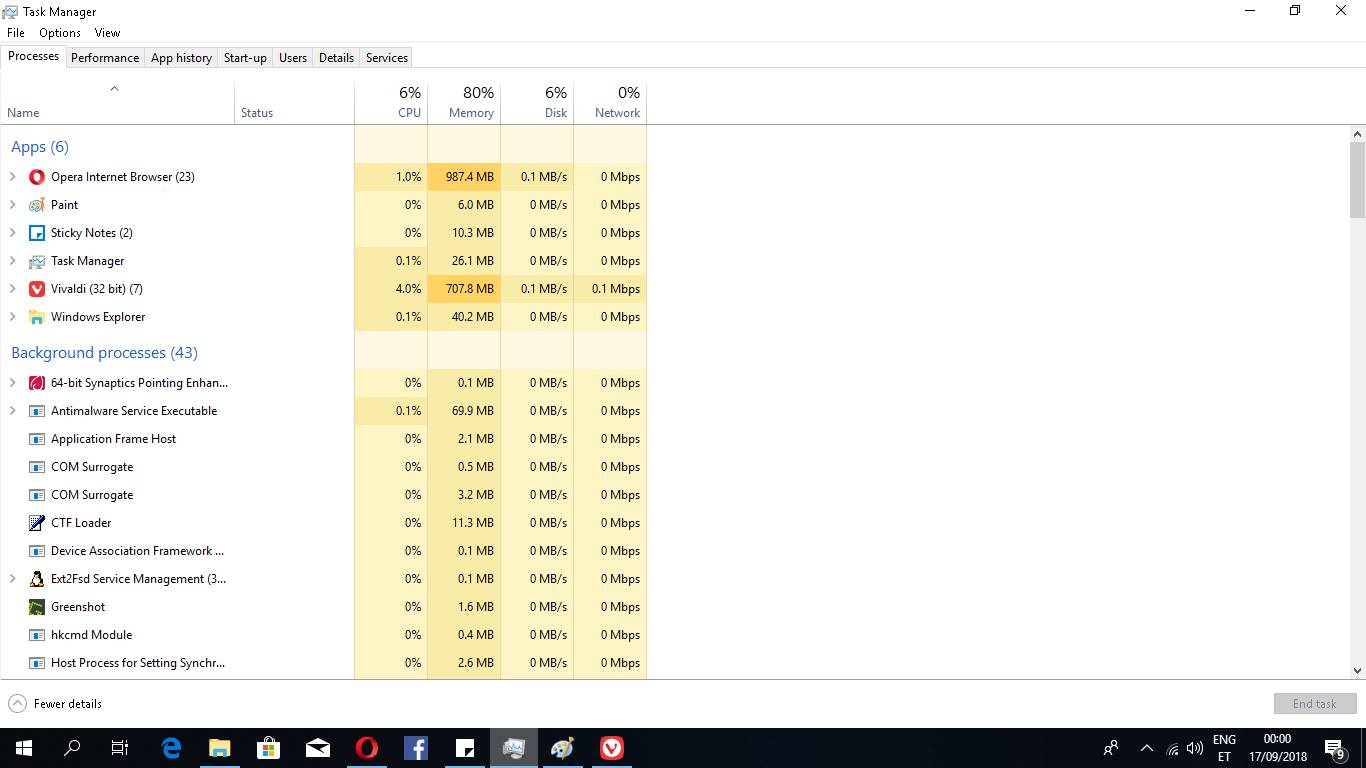Expand the Sticky Notes process group
The width and height of the screenshot is (1366, 768).
point(12,233)
